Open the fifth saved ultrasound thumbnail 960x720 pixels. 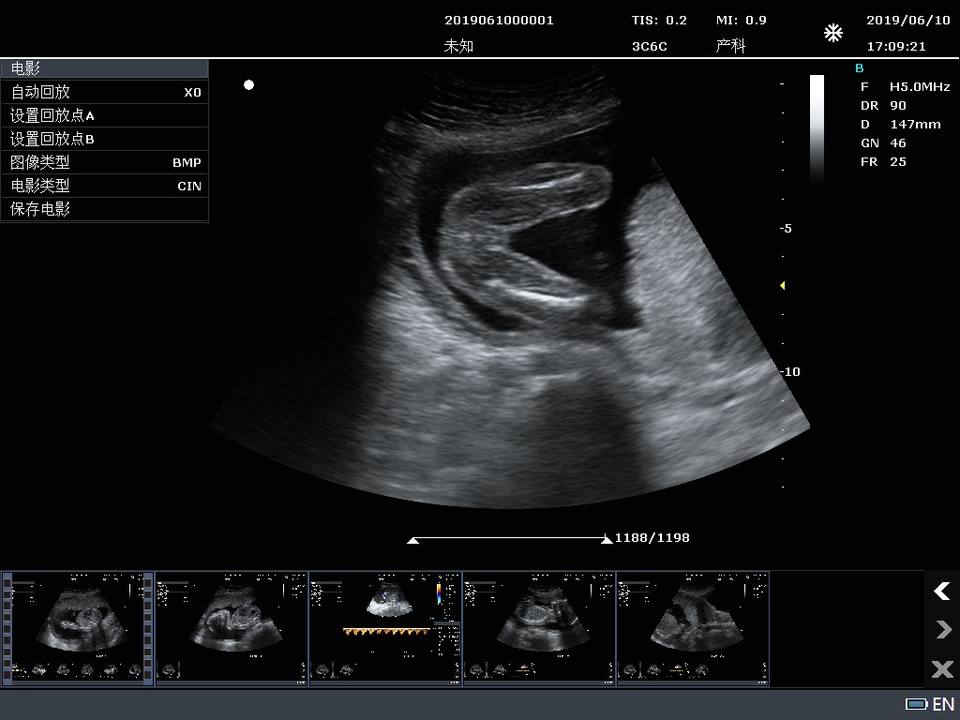[x=692, y=629]
